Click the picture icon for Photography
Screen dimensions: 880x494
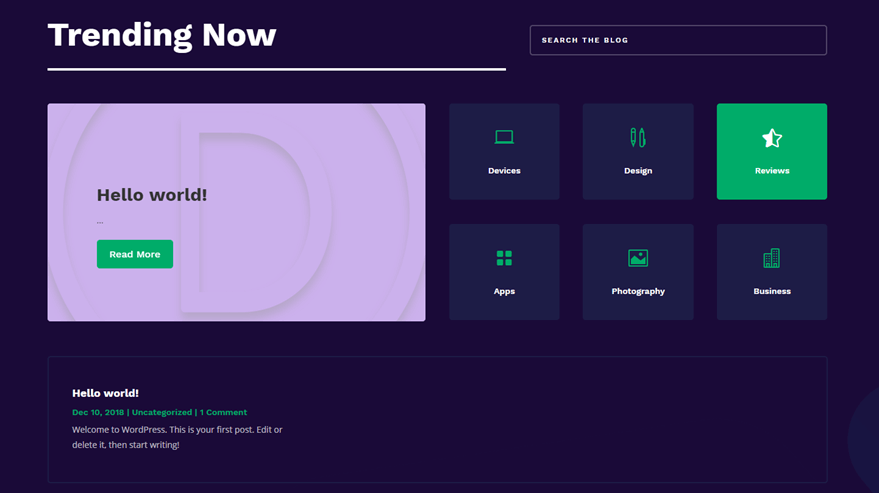tap(638, 258)
